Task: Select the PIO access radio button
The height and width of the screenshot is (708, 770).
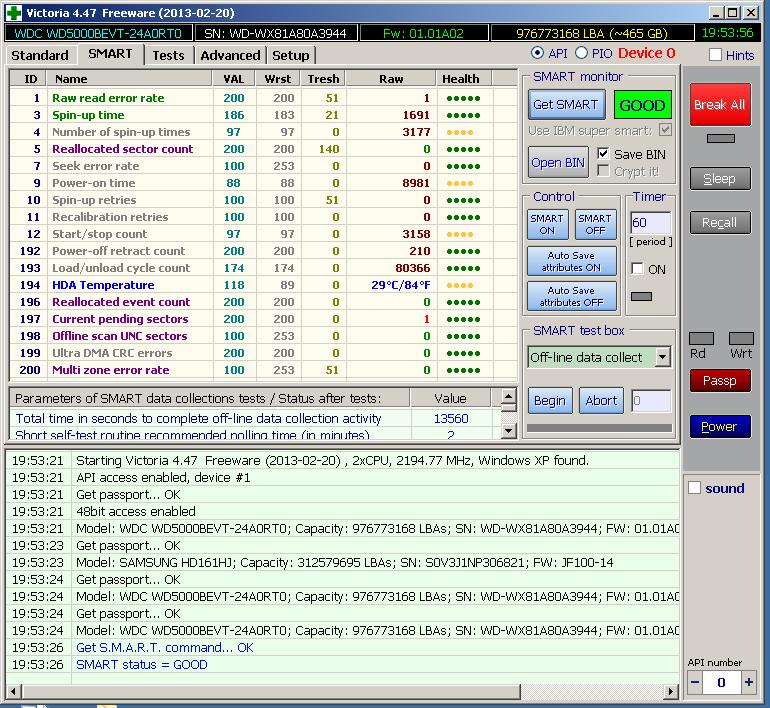Action: [x=581, y=53]
